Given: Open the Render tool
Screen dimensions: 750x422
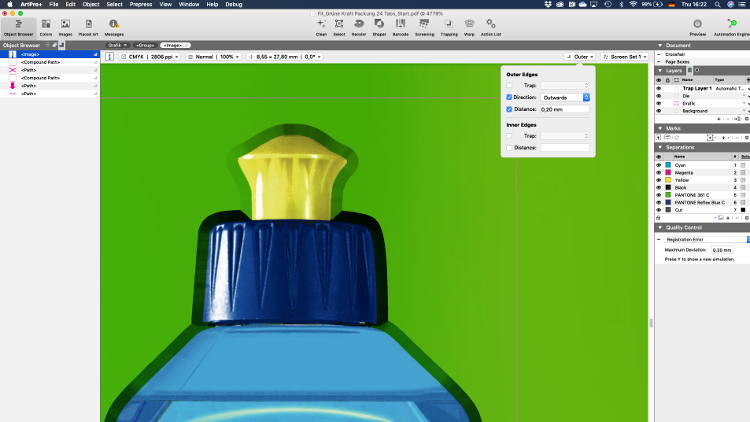Looking at the screenshot, I should [359, 27].
